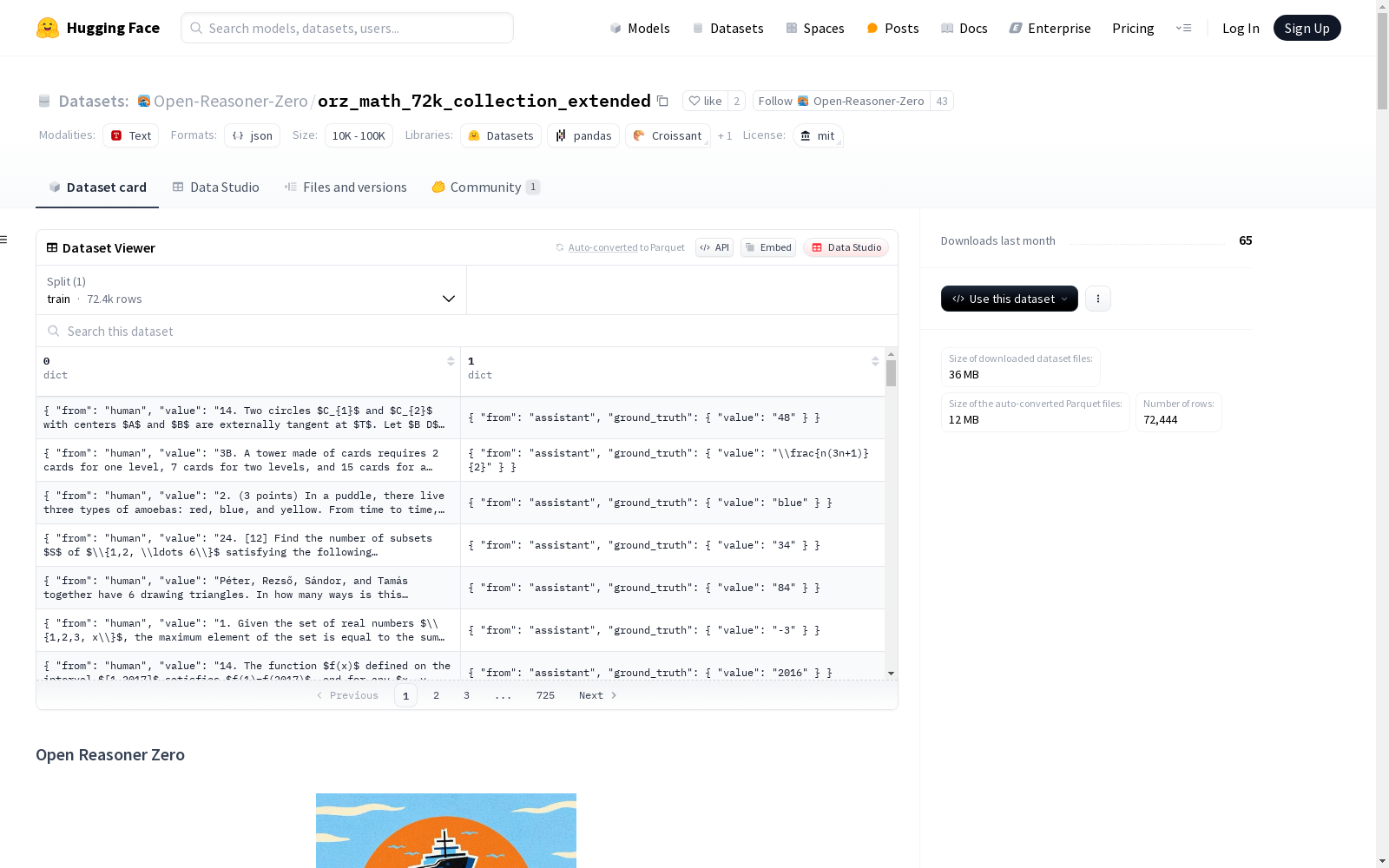Open Models in top navigation

coord(640,28)
